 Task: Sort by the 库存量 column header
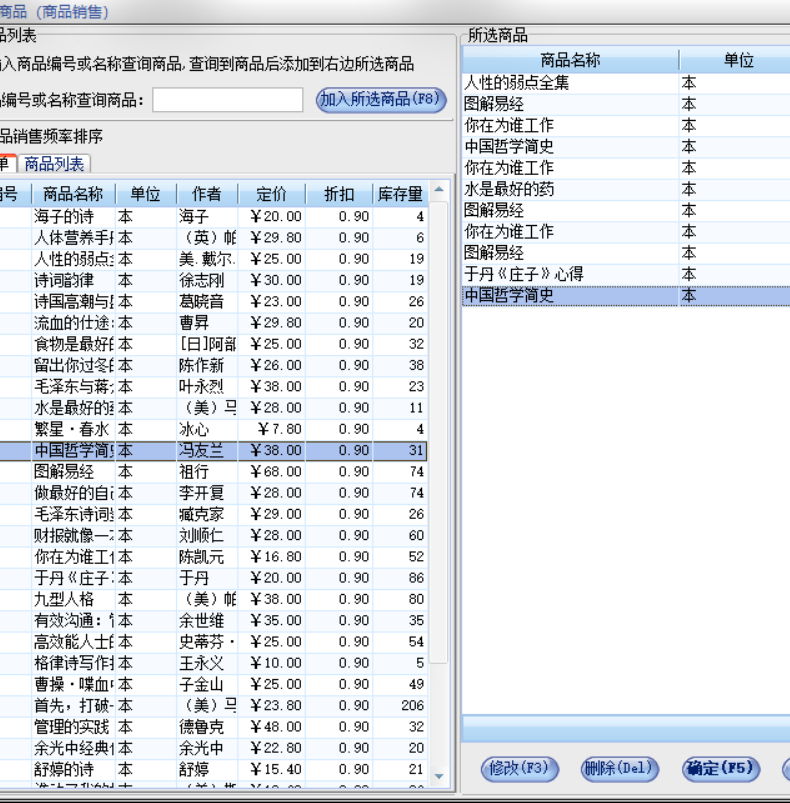pos(400,194)
